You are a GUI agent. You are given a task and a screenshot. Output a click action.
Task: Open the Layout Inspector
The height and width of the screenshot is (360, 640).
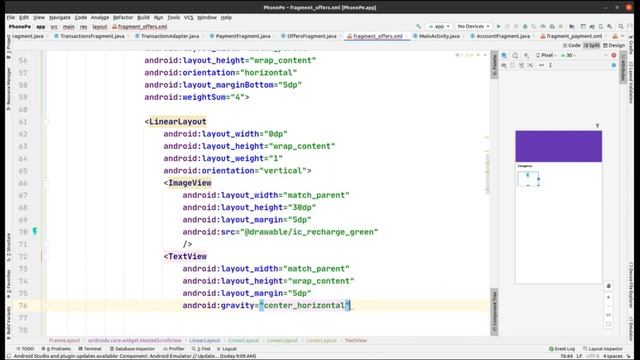[603, 349]
